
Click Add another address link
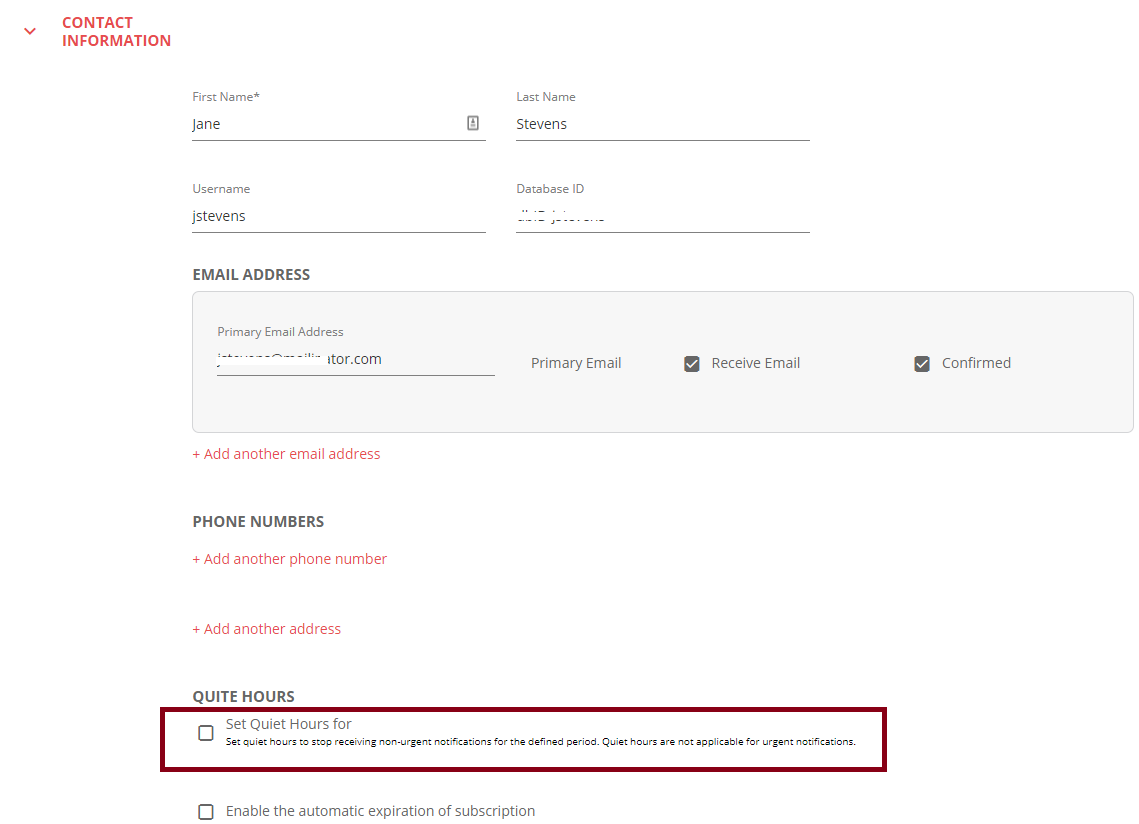click(267, 629)
